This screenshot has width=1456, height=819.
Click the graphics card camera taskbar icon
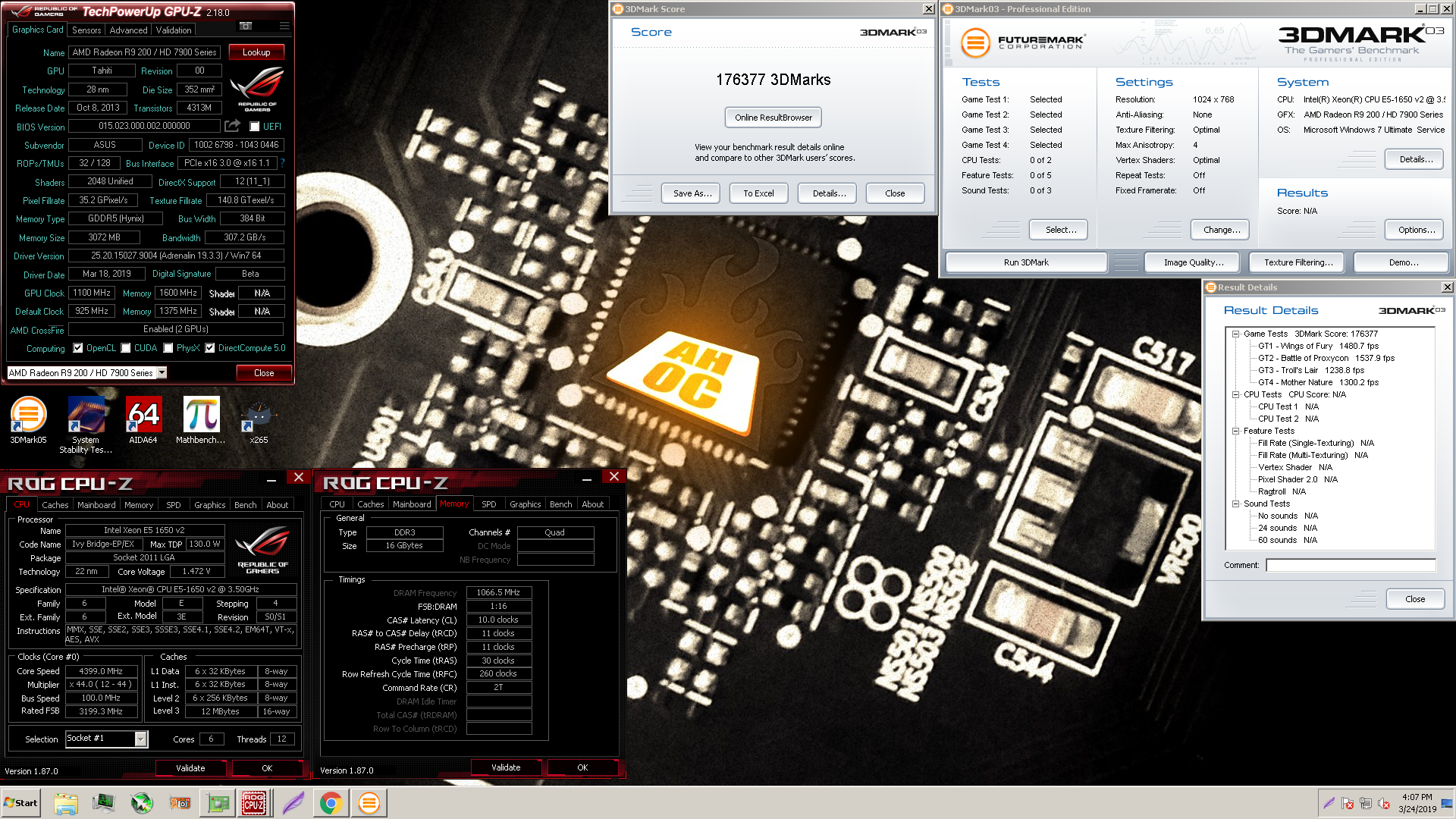tap(180, 803)
